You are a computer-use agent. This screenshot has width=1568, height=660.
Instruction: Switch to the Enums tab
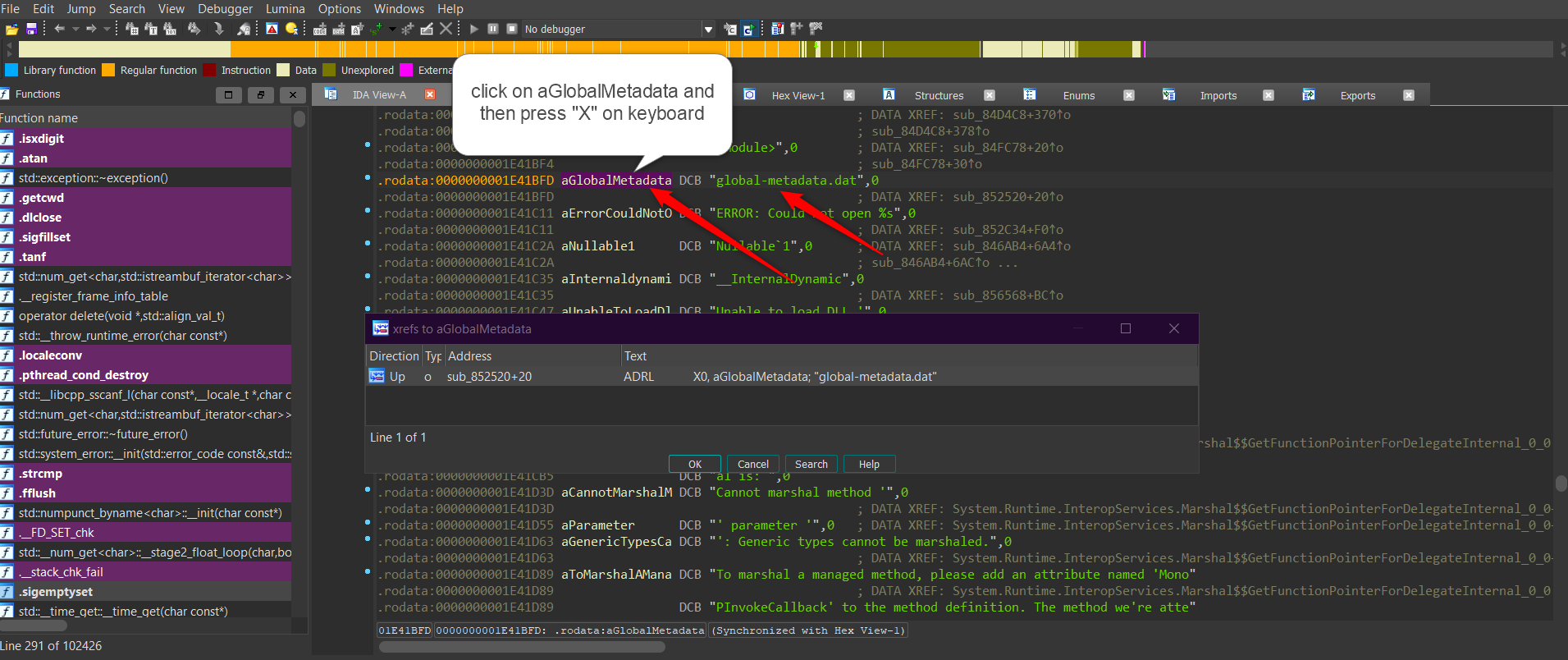click(1078, 95)
